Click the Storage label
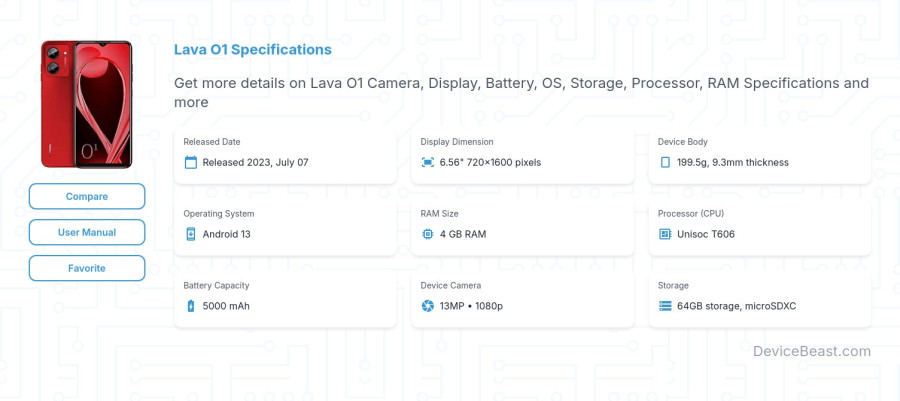 point(673,285)
